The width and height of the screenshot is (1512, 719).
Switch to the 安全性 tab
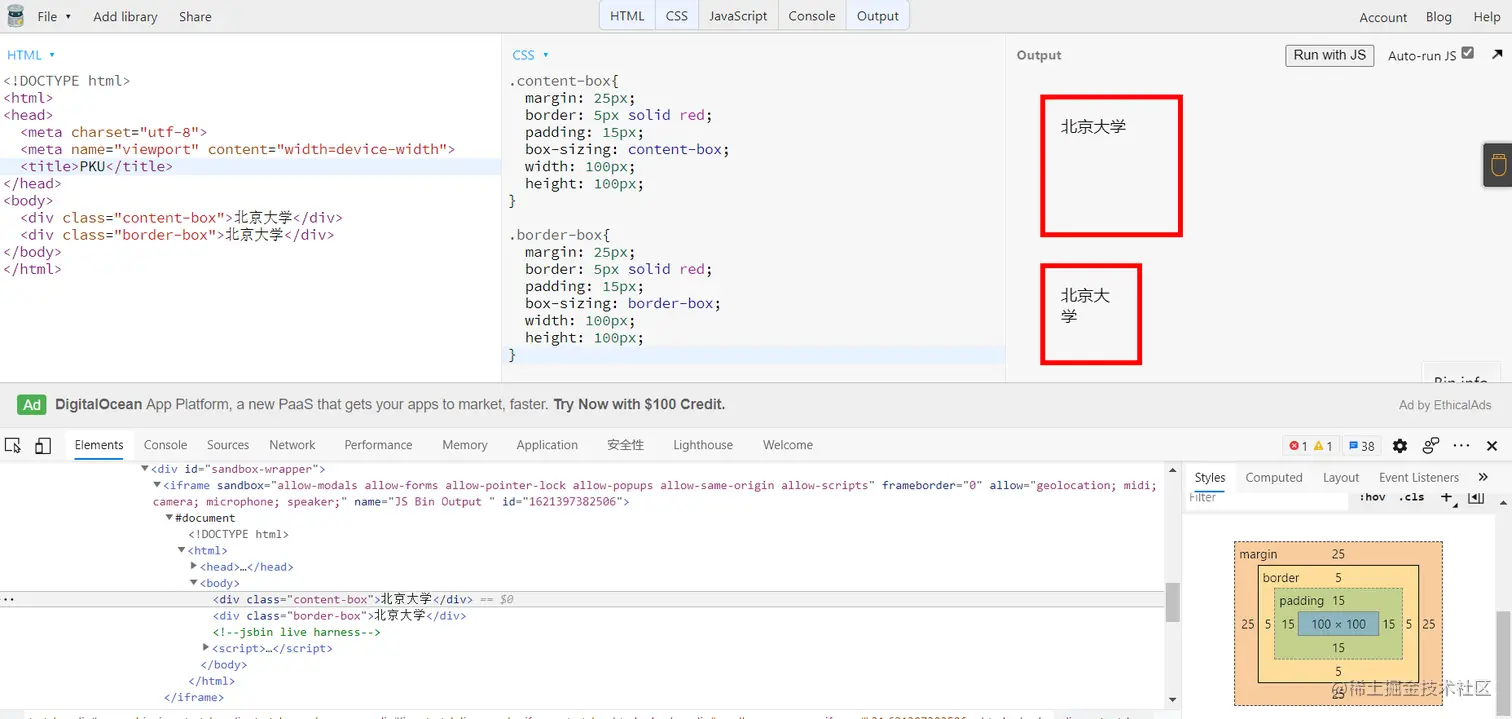pos(626,445)
